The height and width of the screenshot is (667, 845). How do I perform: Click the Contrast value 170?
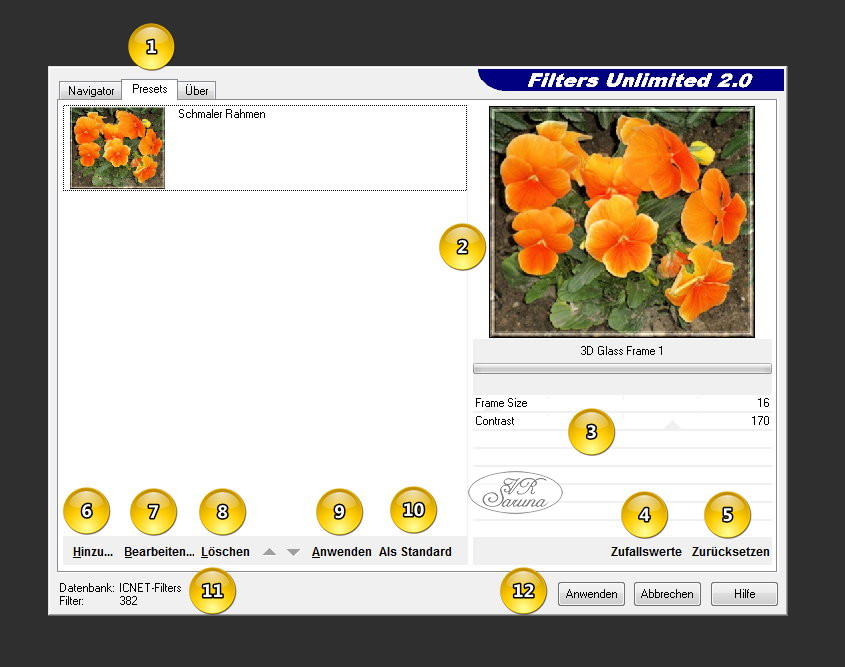[760, 421]
